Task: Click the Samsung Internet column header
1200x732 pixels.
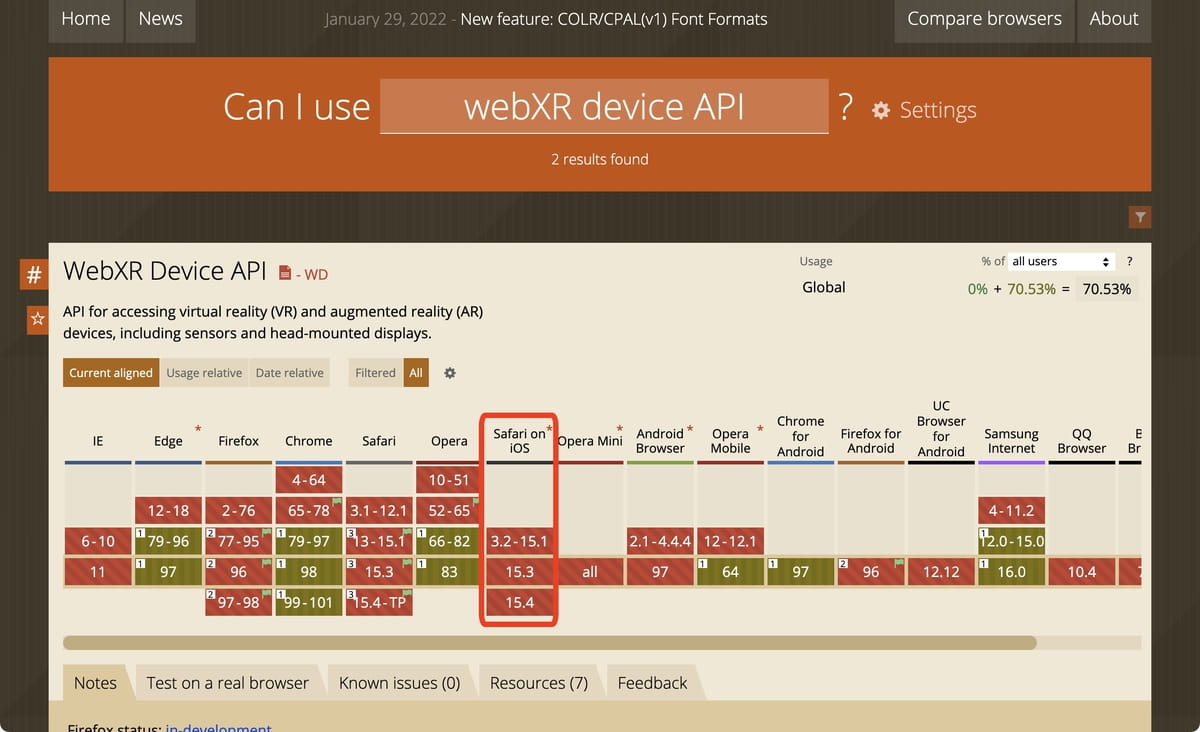Action: click(1011, 441)
